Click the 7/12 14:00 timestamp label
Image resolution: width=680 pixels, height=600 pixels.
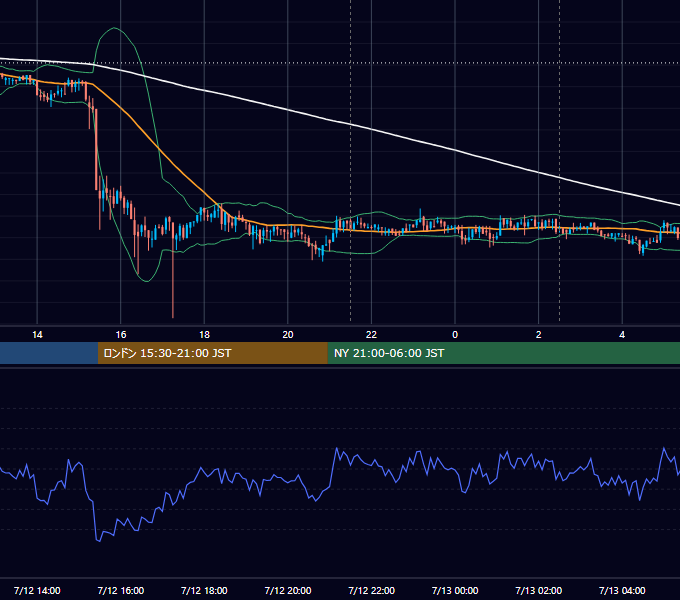[x=37, y=590]
